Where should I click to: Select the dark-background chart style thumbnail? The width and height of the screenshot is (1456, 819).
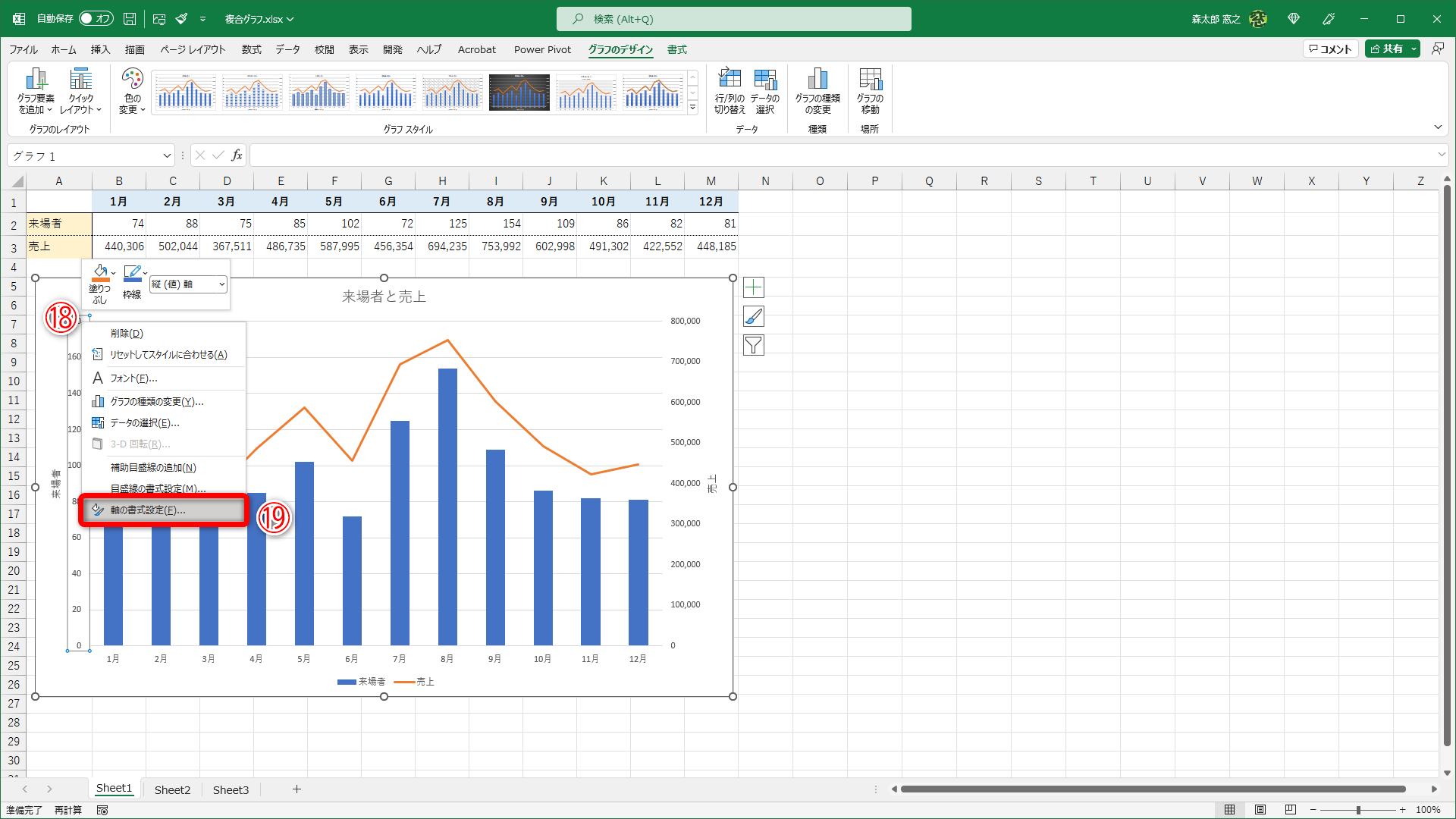click(519, 93)
